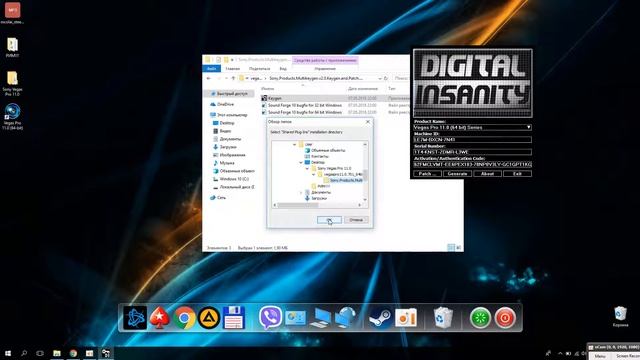The width and height of the screenshot is (640, 360).
Task: Open Battle.net from the dock
Action: click(135, 318)
